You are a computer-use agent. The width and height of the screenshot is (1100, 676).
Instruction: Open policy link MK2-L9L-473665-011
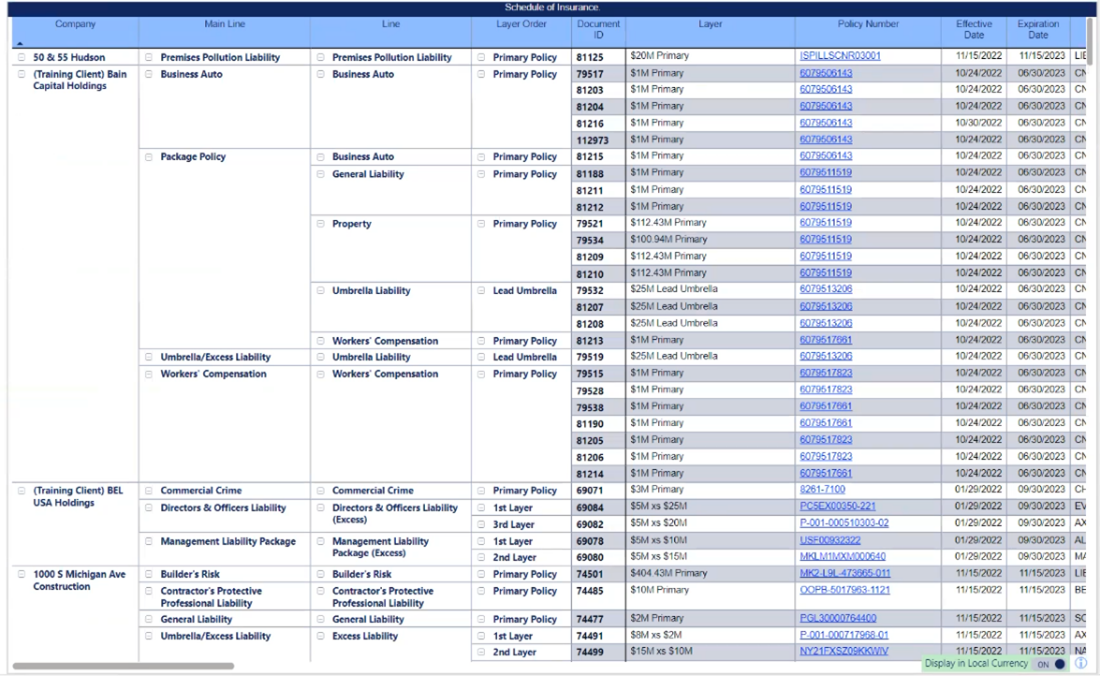point(845,574)
